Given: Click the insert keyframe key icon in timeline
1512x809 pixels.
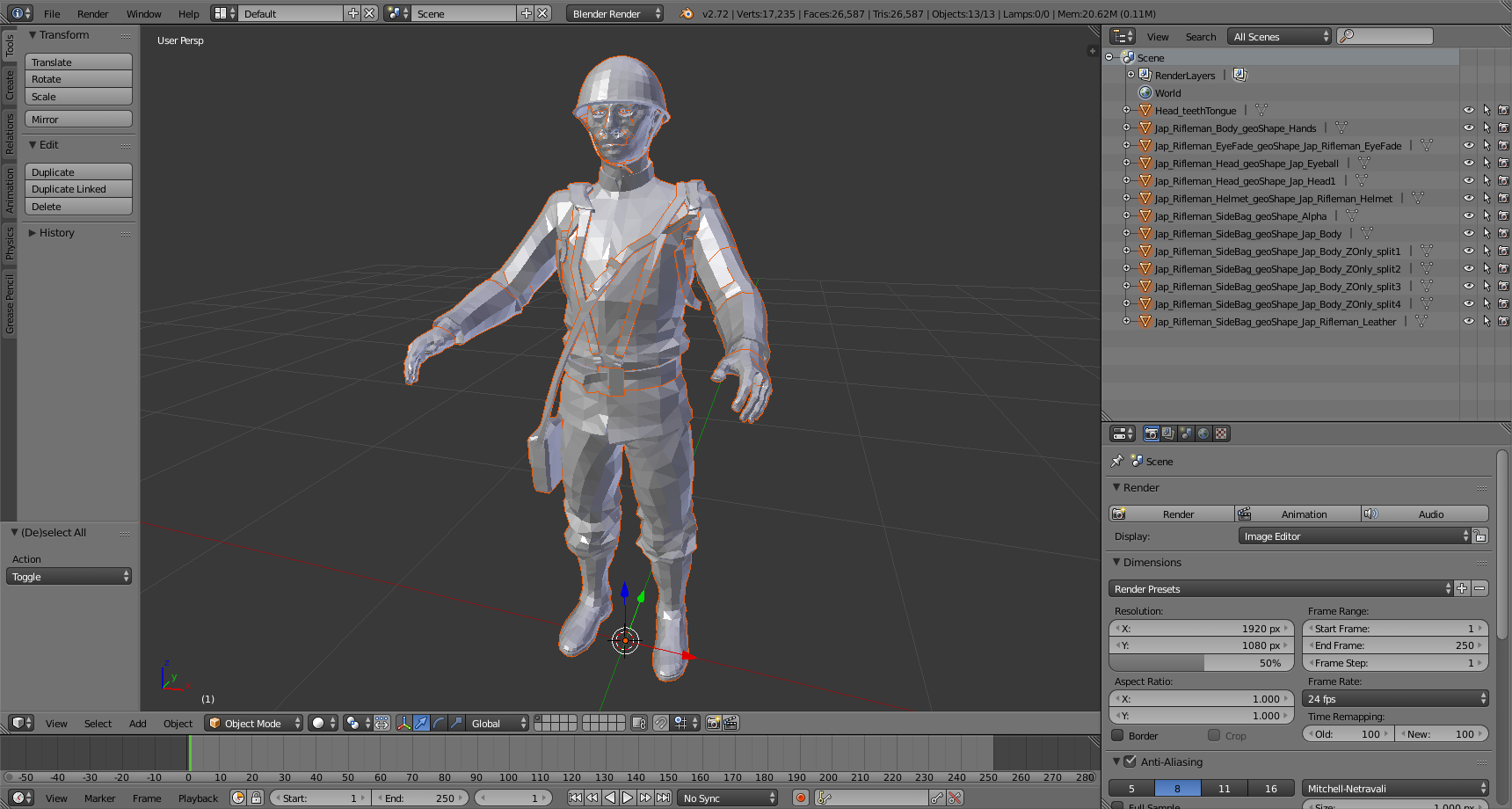Looking at the screenshot, I should [x=938, y=798].
